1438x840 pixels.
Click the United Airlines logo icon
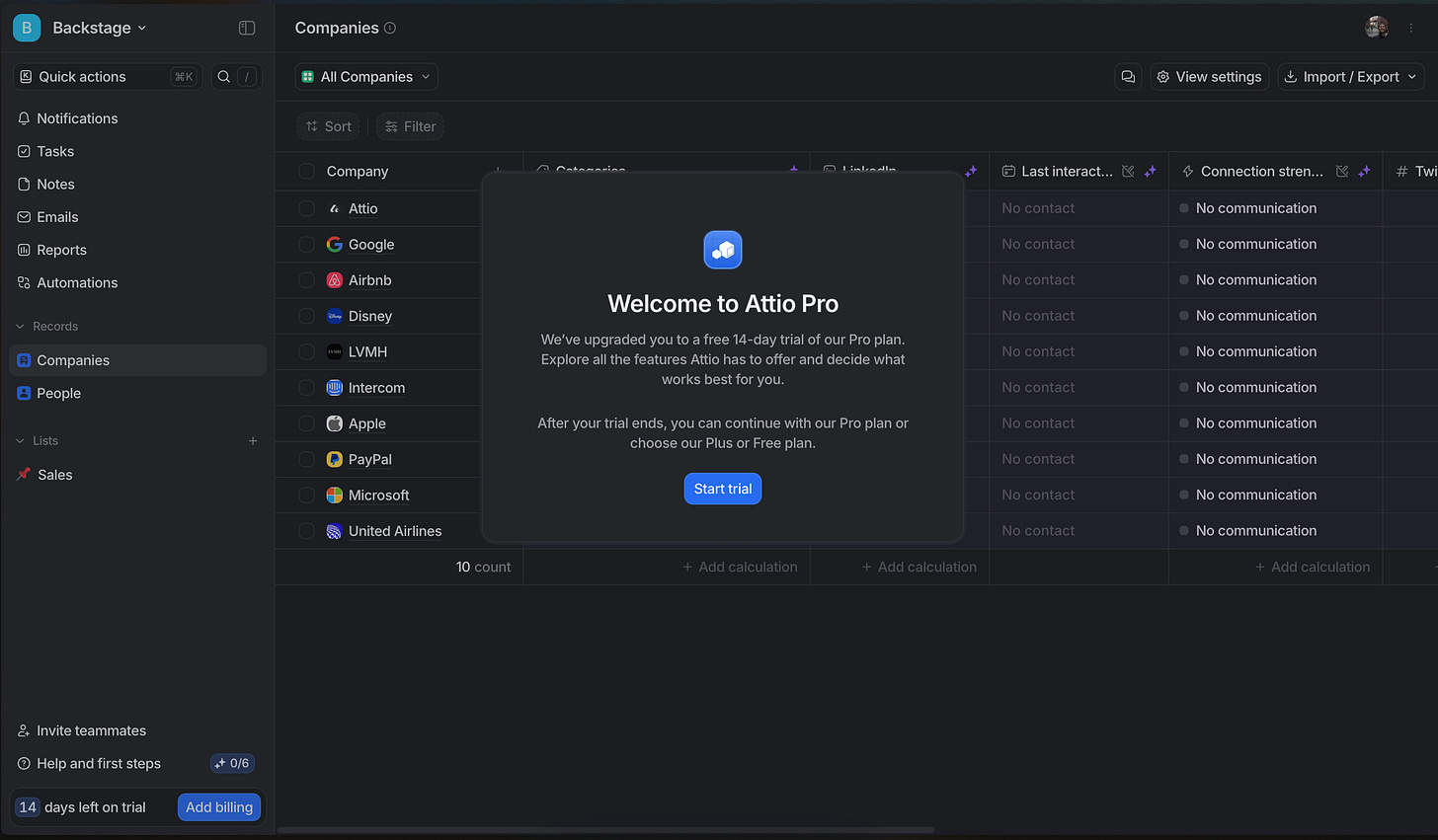tap(335, 531)
